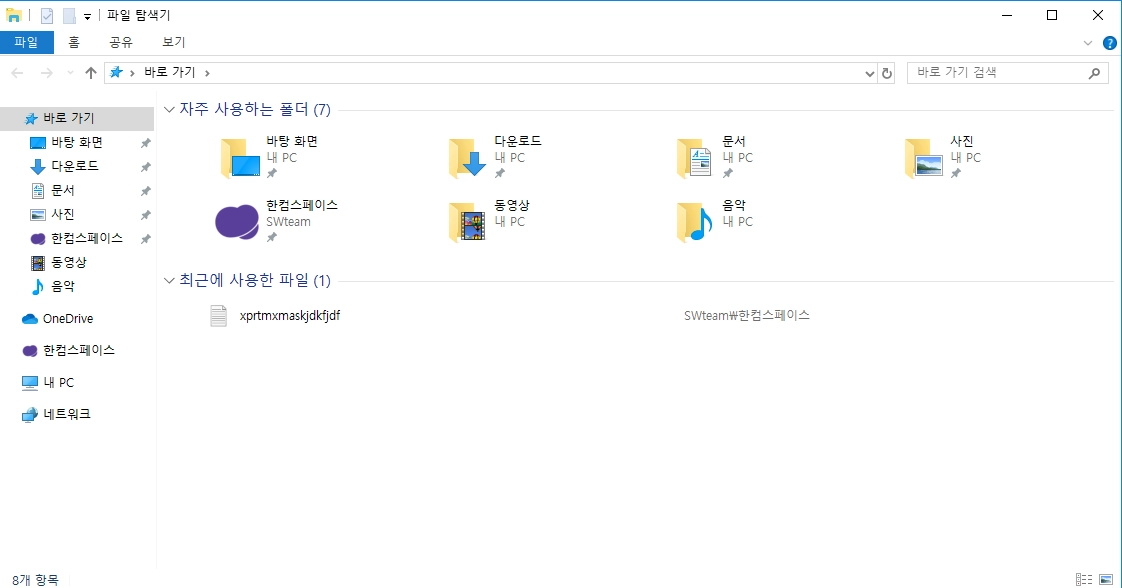This screenshot has height=588, width=1122.
Task: Open the 보기 ribbon tab
Action: [173, 42]
